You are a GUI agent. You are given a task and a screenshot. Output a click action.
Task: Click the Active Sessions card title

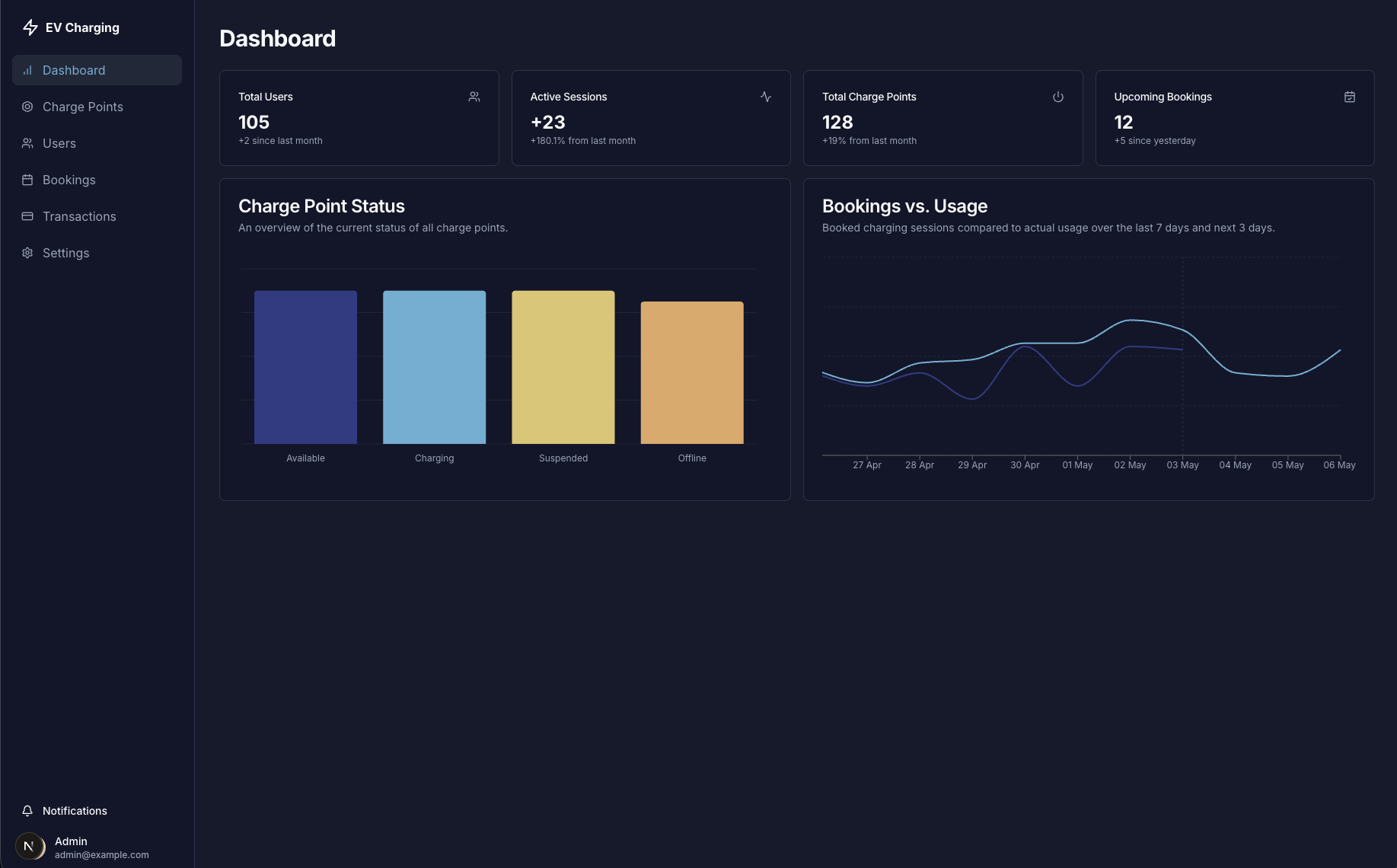(569, 97)
